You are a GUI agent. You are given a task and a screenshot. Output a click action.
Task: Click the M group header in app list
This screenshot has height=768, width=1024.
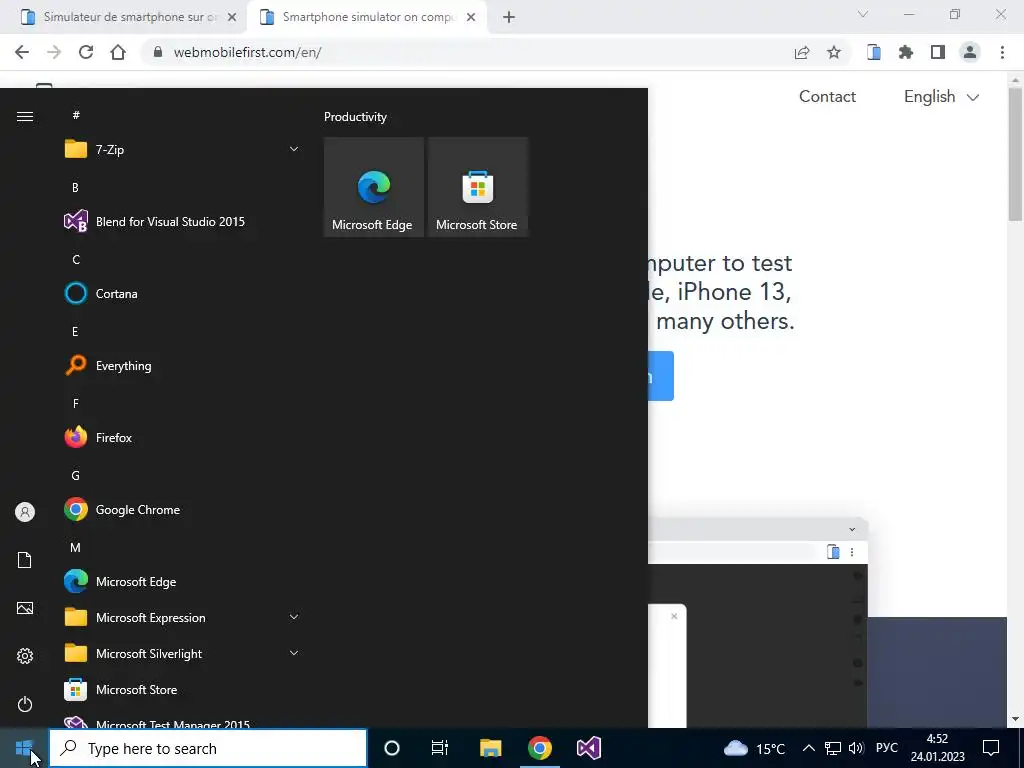(75, 548)
